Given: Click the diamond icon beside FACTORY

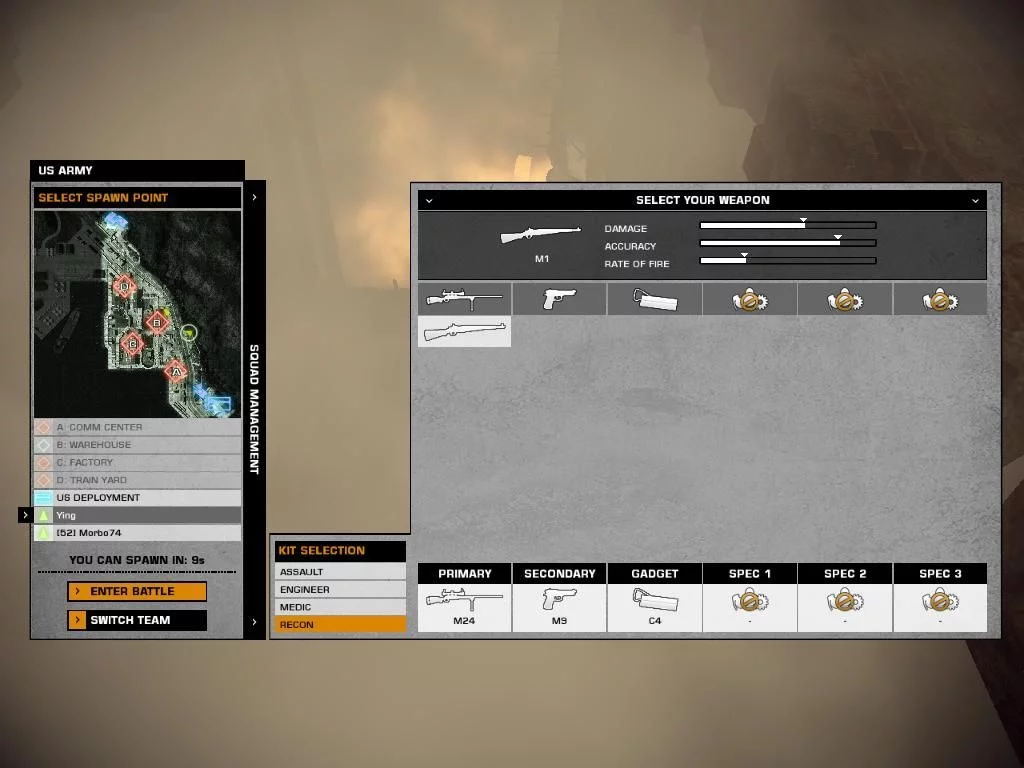Looking at the screenshot, I should pos(43,462).
